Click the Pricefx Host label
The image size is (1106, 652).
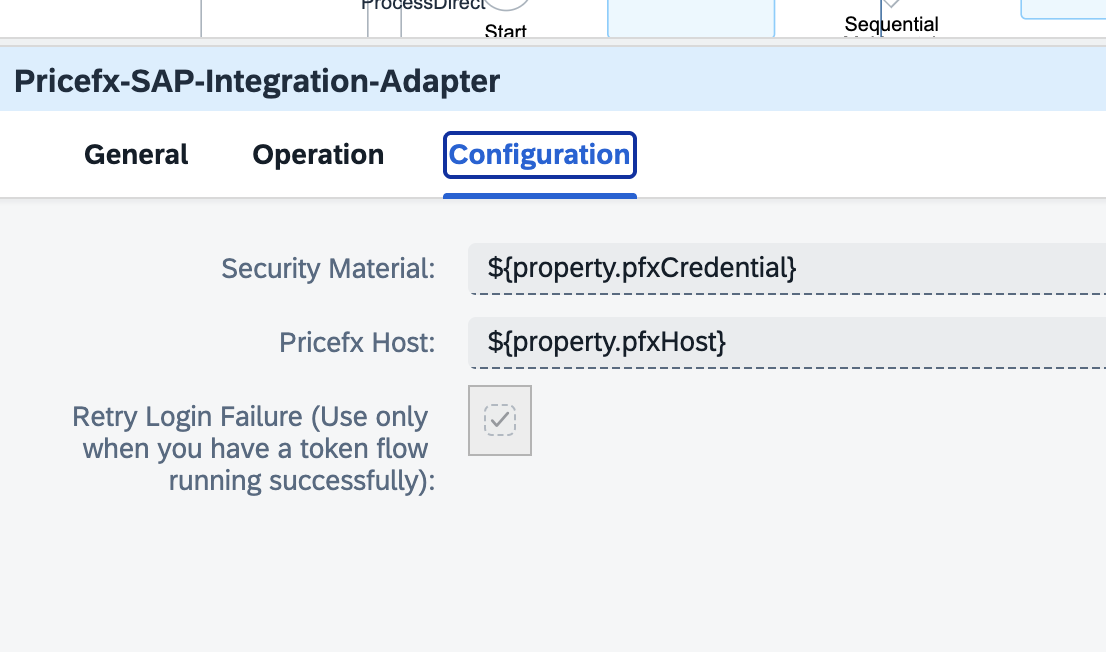(357, 343)
